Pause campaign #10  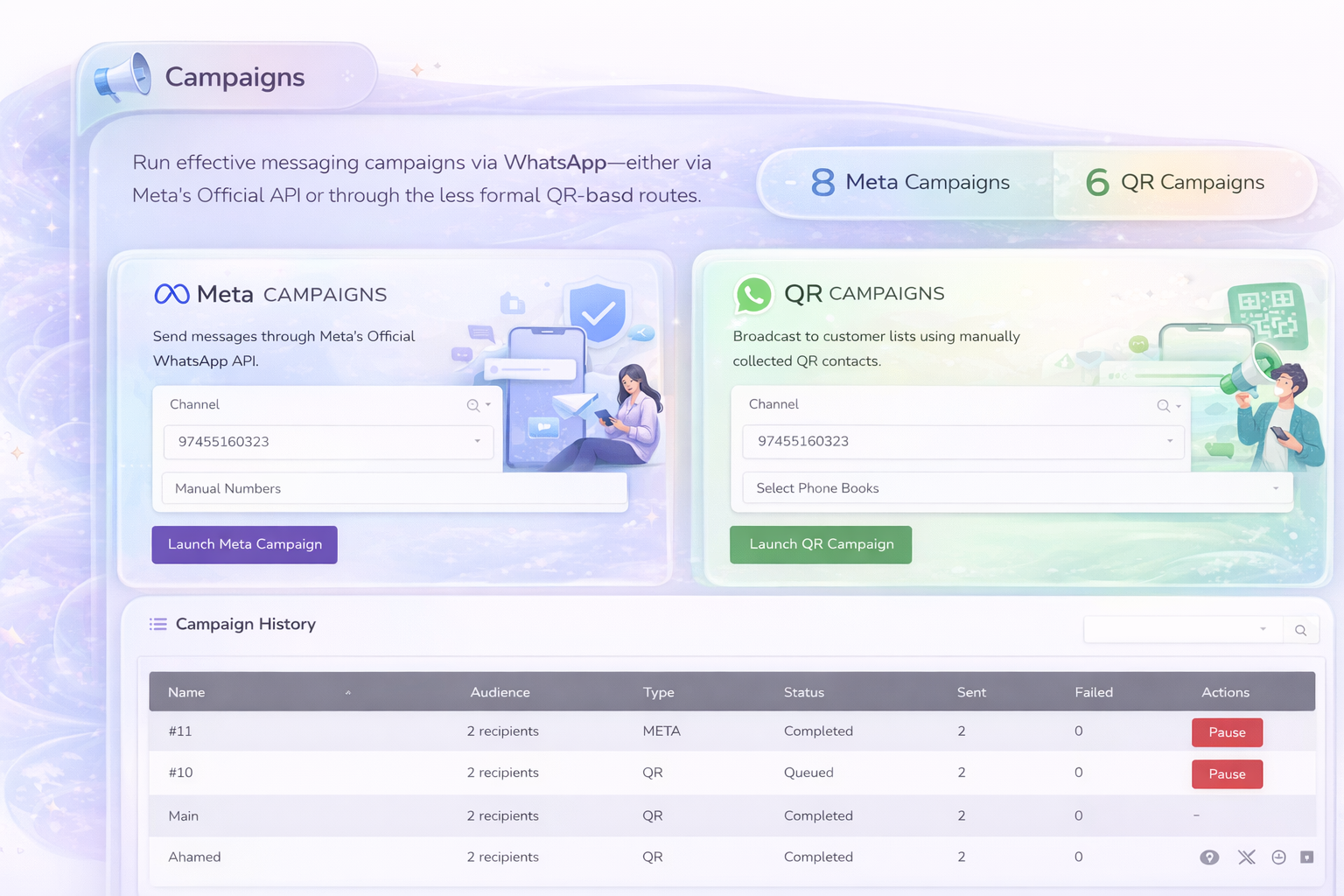pos(1227,774)
